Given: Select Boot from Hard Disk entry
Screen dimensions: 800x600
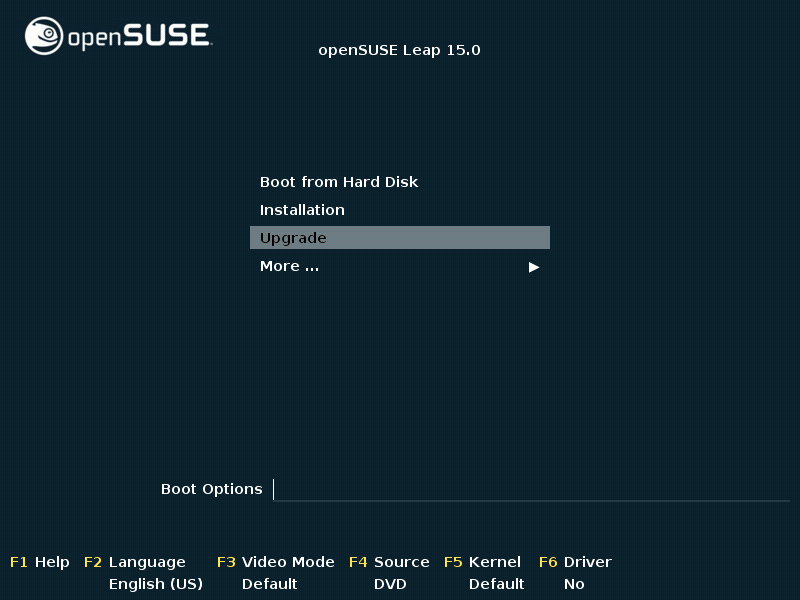Looking at the screenshot, I should click(339, 182).
